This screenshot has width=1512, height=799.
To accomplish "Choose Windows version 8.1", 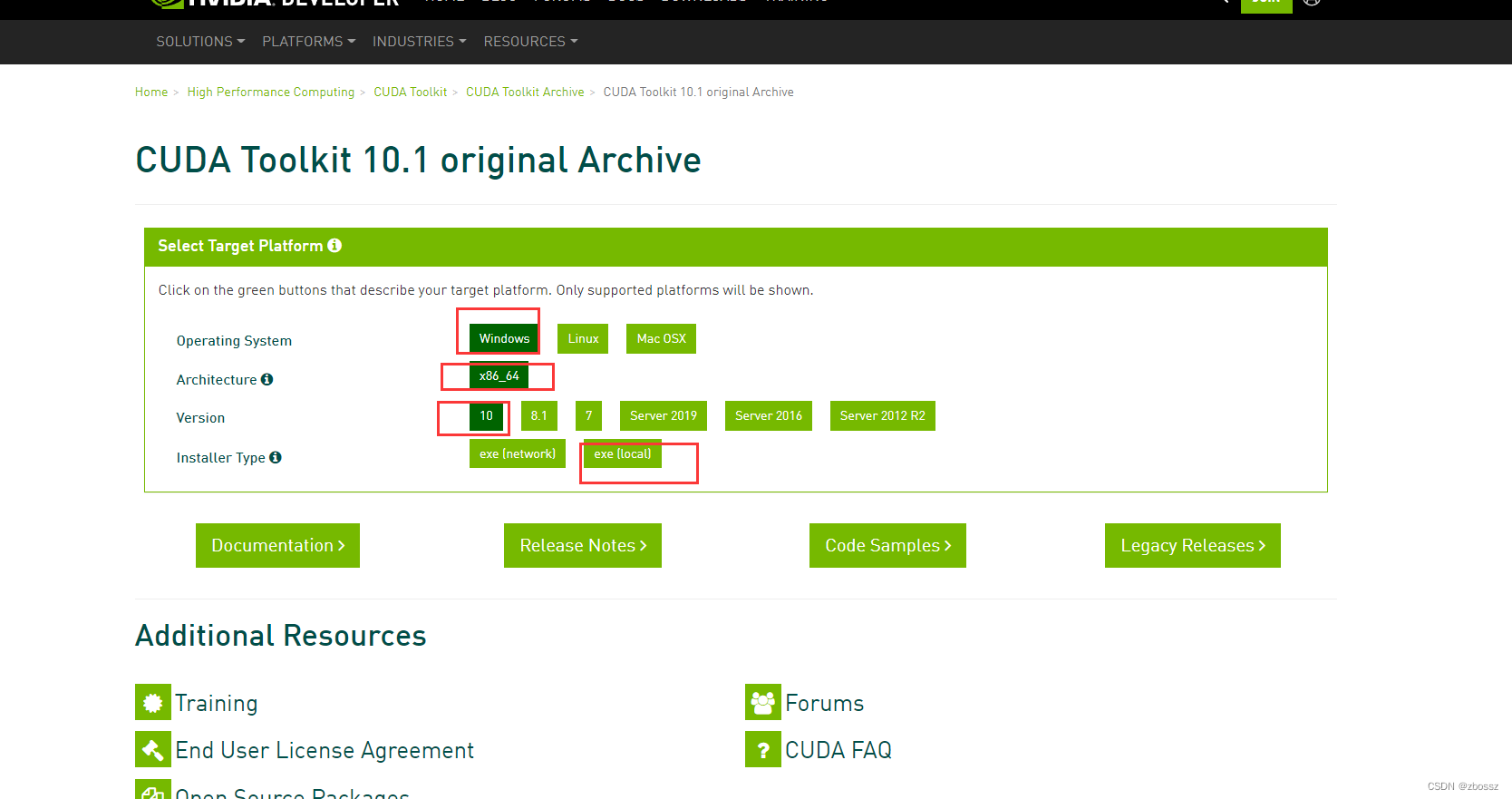I will point(538,415).
